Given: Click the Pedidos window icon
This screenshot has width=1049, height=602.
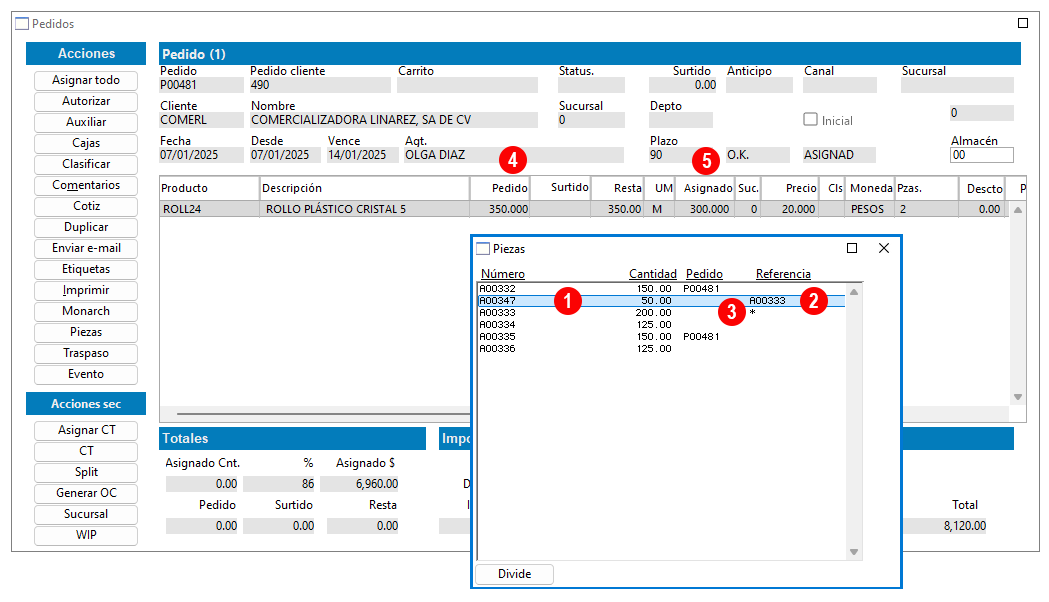Looking at the screenshot, I should click(22, 24).
